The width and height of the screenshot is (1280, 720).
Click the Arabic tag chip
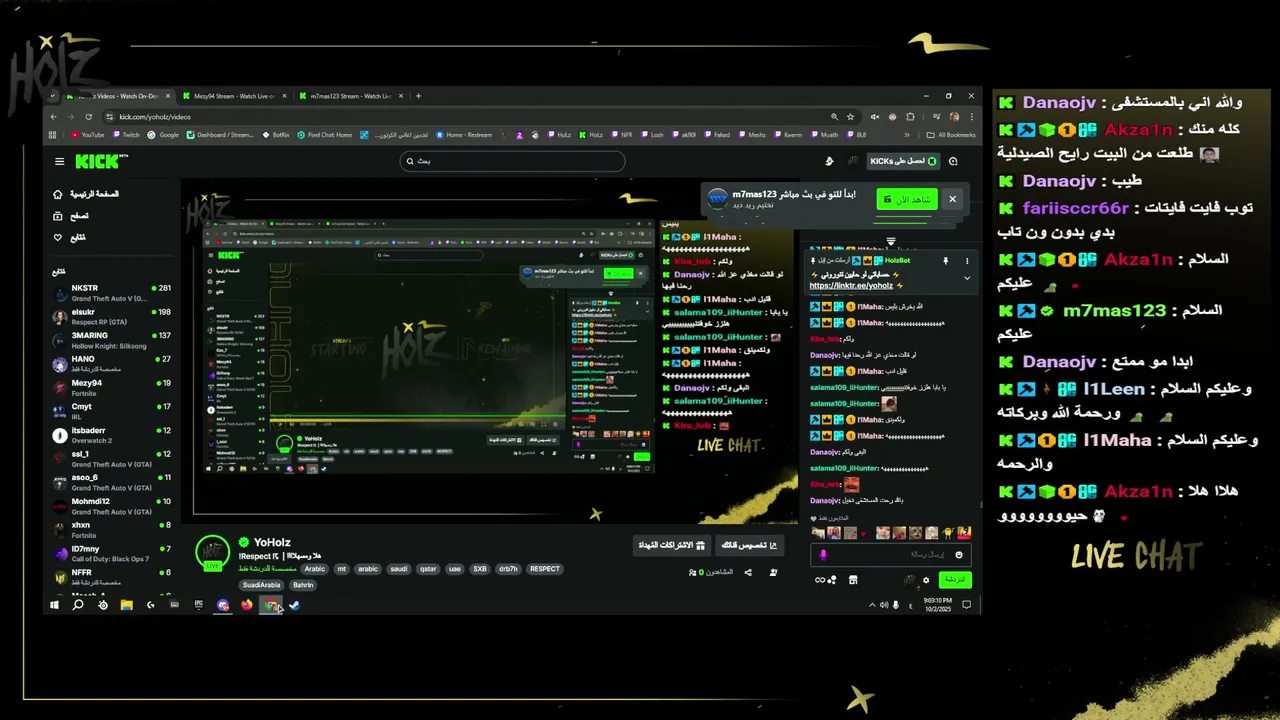tap(315, 569)
